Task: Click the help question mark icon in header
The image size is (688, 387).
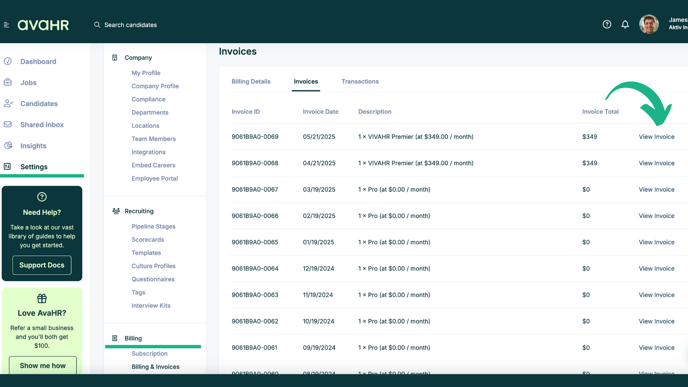Action: 607,25
